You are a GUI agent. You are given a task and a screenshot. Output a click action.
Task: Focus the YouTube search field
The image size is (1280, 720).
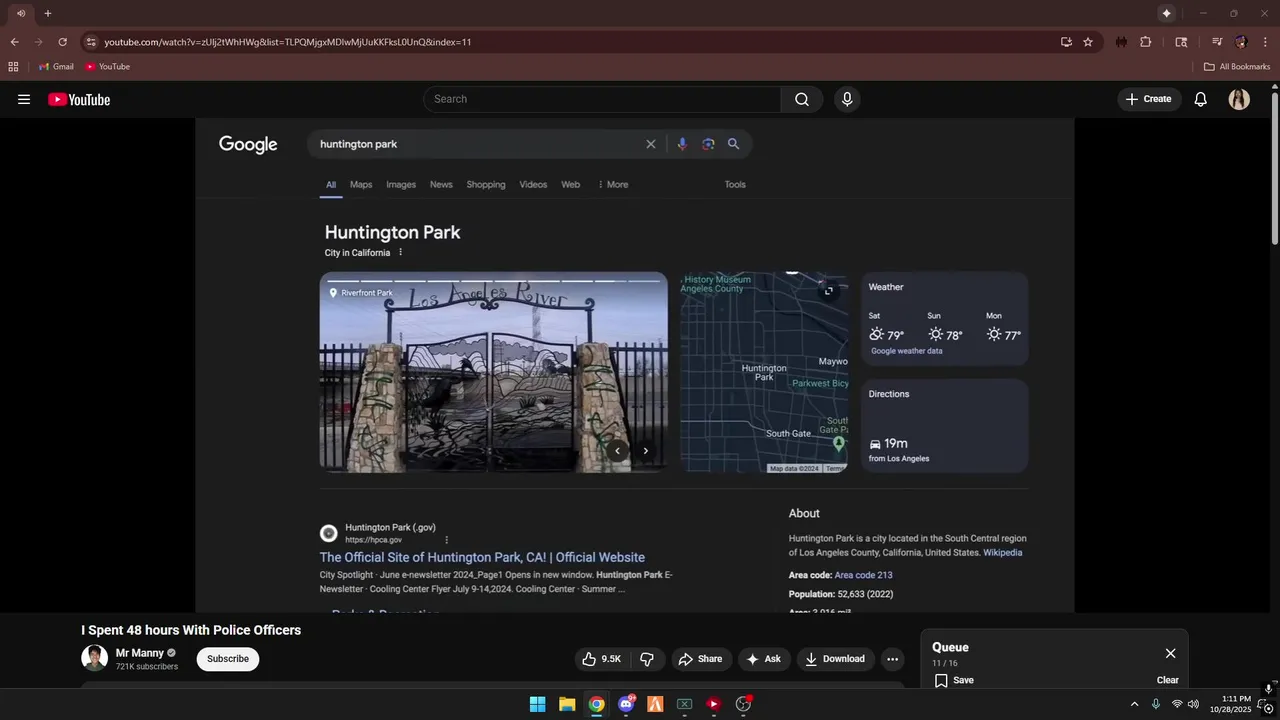(602, 99)
